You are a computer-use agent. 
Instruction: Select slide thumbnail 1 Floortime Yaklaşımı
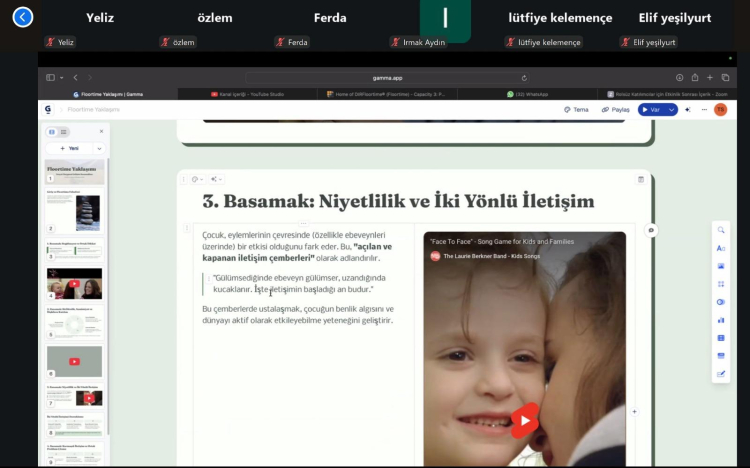(x=75, y=172)
